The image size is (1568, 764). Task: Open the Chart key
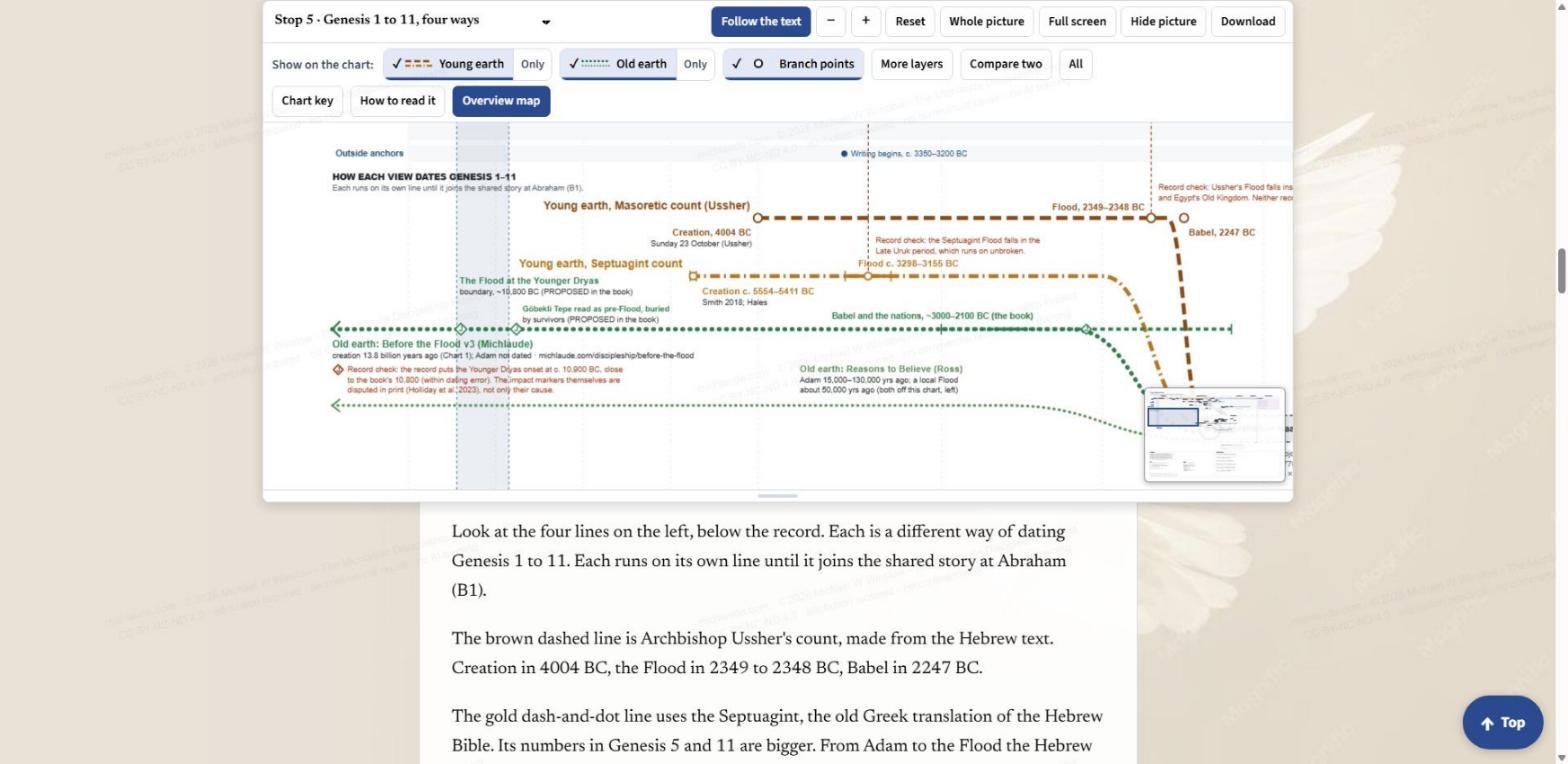tap(307, 101)
